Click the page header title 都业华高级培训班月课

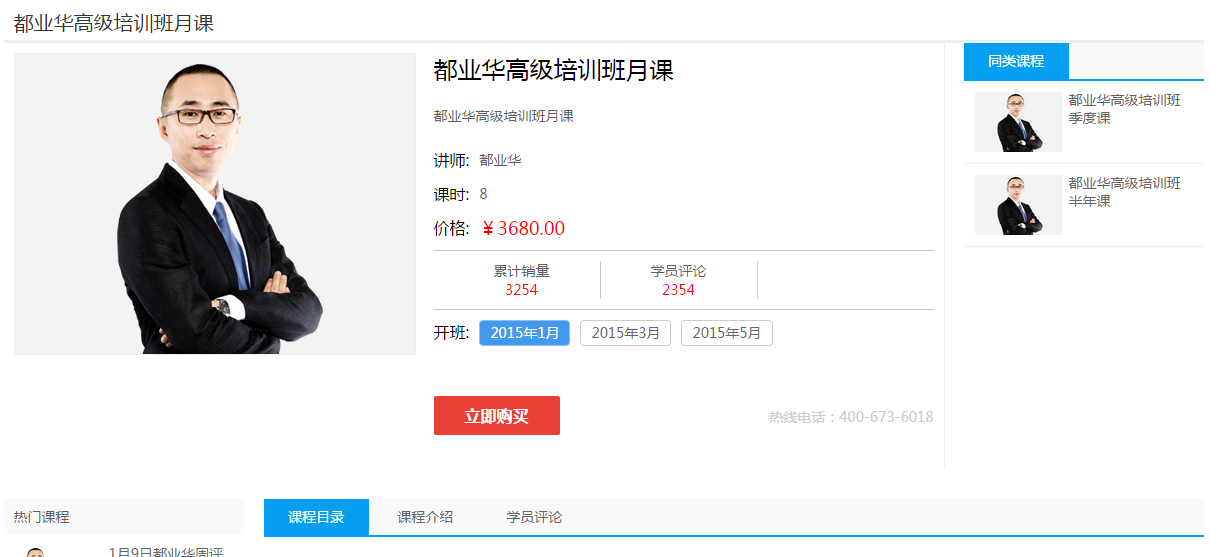(x=113, y=23)
